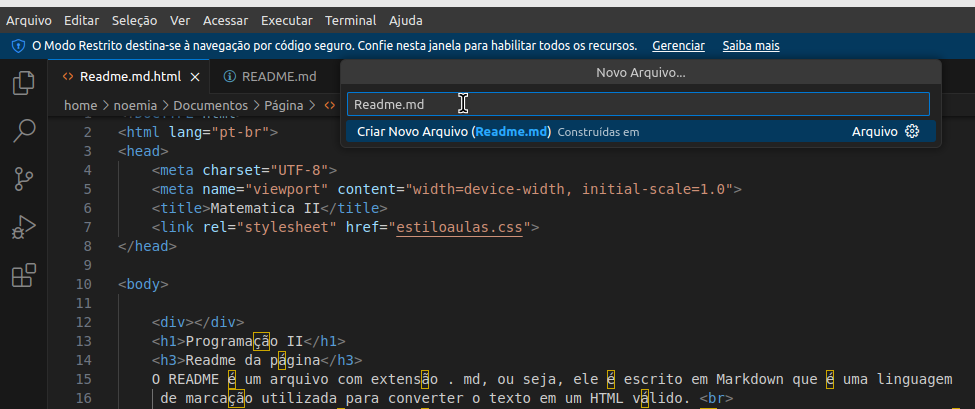Click HTML file icon on Readme.md.html tab
The height and width of the screenshot is (409, 975).
coord(68,76)
